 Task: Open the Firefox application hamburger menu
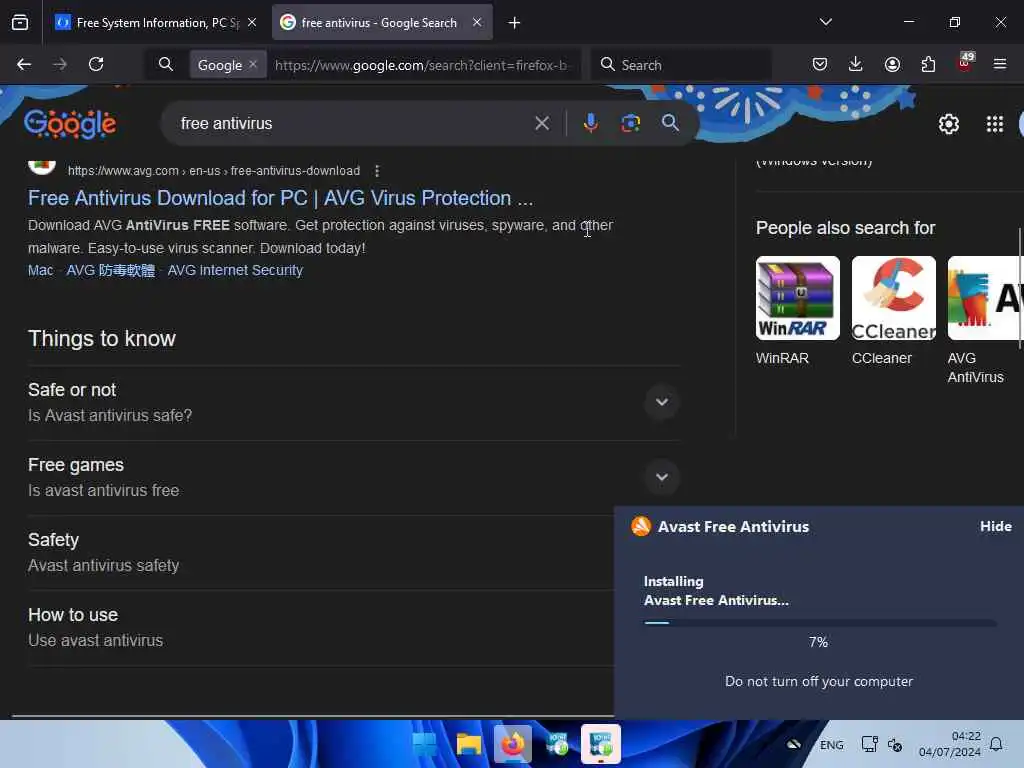(1000, 65)
